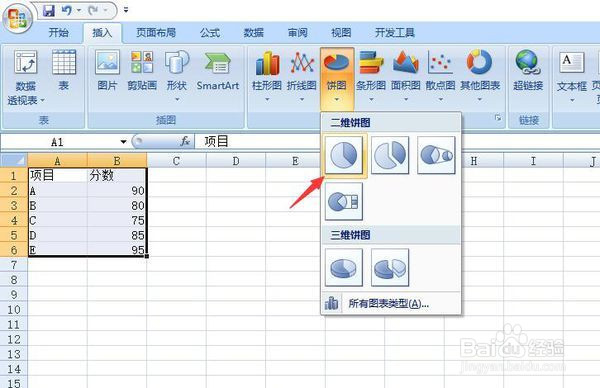Undo the last action
The height and width of the screenshot is (388, 600).
pyautogui.click(x=66, y=10)
